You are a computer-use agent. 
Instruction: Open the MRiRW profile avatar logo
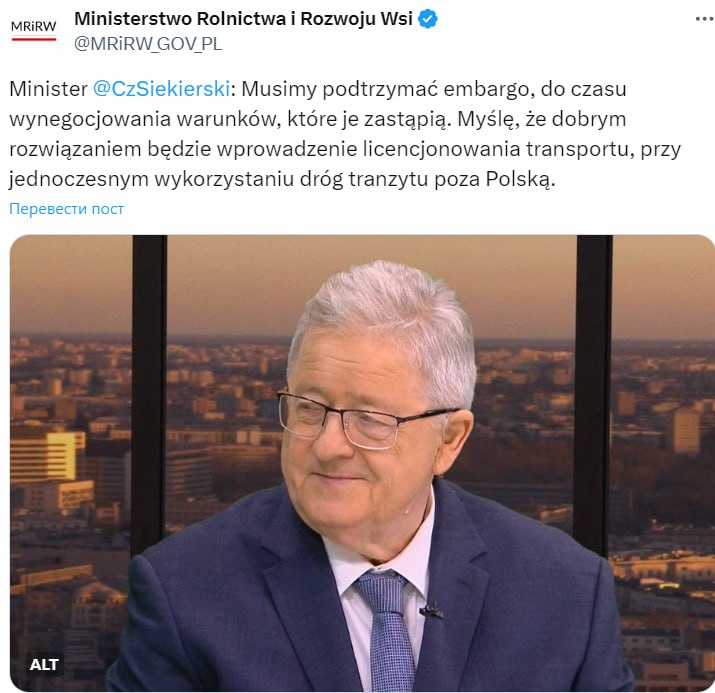point(34,30)
